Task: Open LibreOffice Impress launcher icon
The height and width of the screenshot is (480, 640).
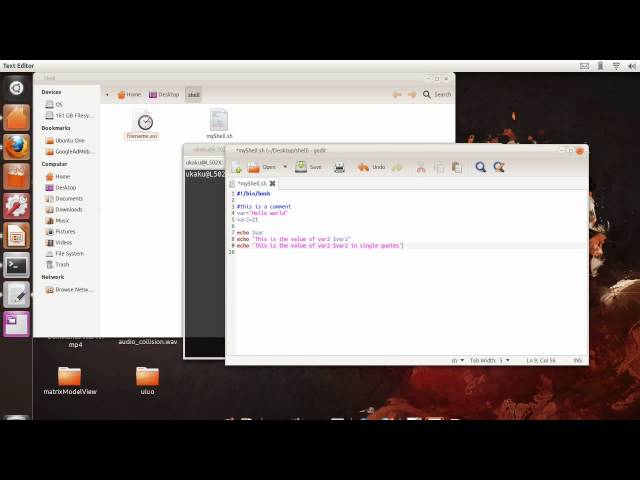Action: pos(16,236)
